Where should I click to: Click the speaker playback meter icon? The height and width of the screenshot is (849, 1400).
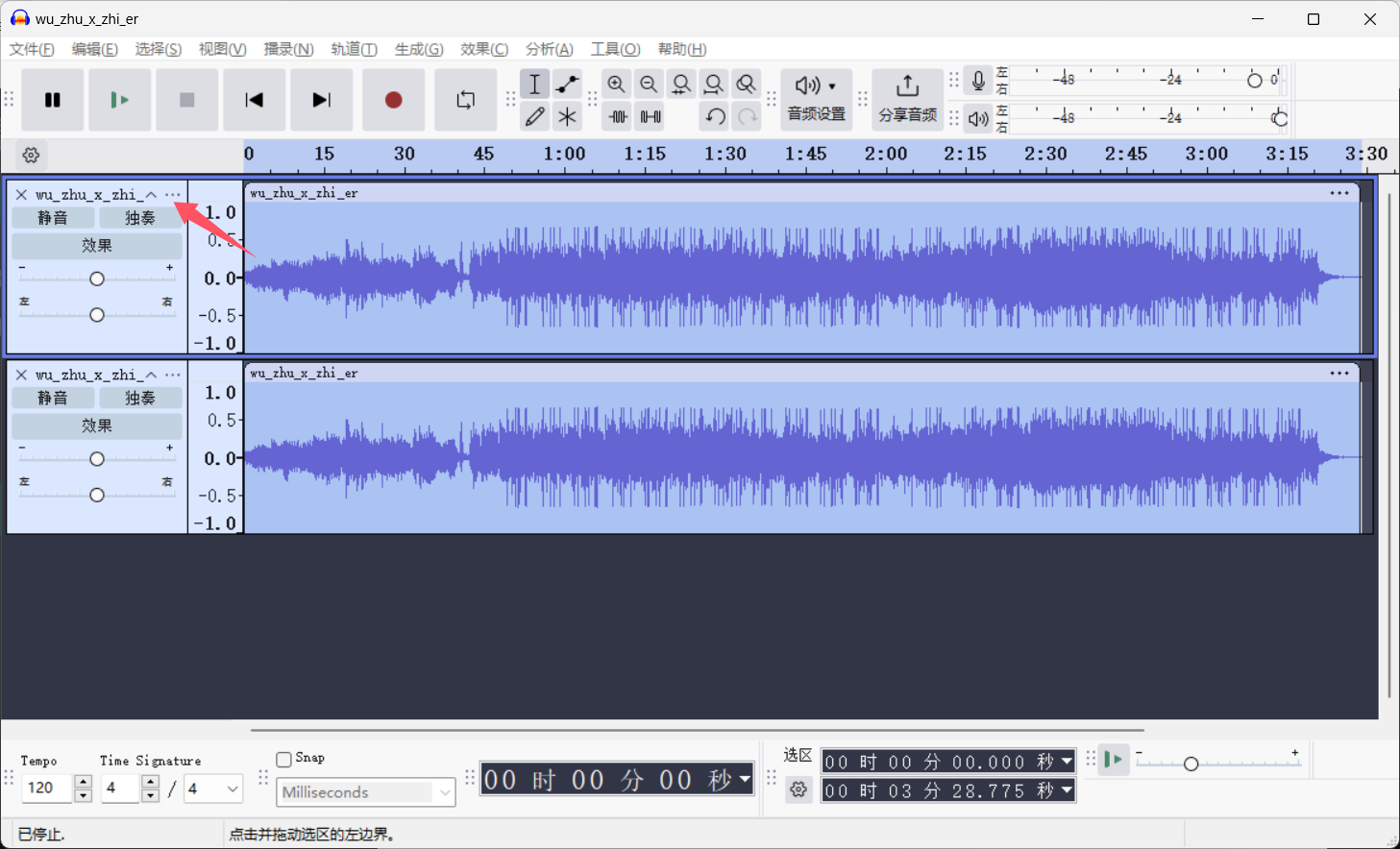tap(978, 118)
